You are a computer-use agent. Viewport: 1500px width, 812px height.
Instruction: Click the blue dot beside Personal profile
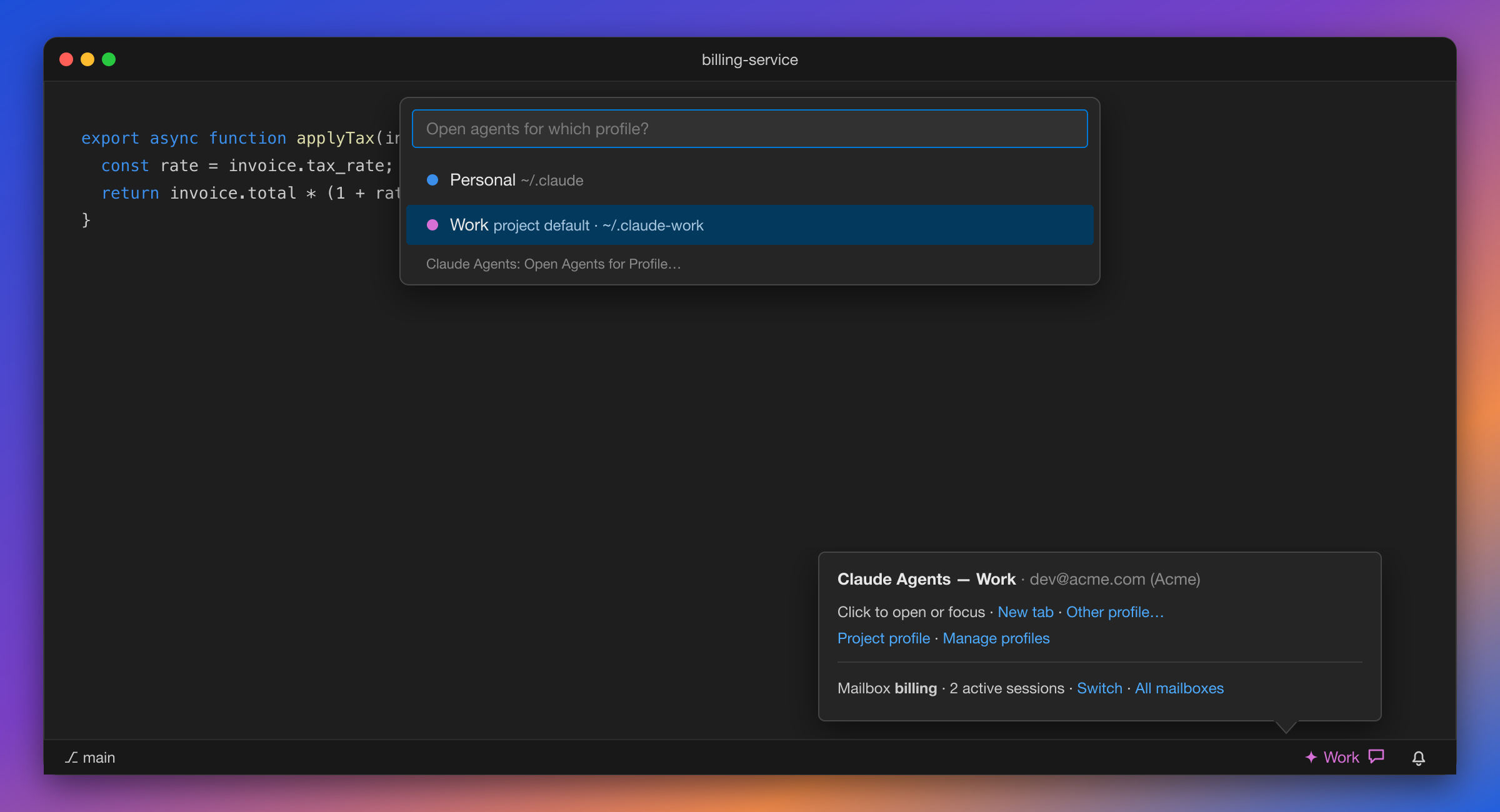[x=432, y=180]
